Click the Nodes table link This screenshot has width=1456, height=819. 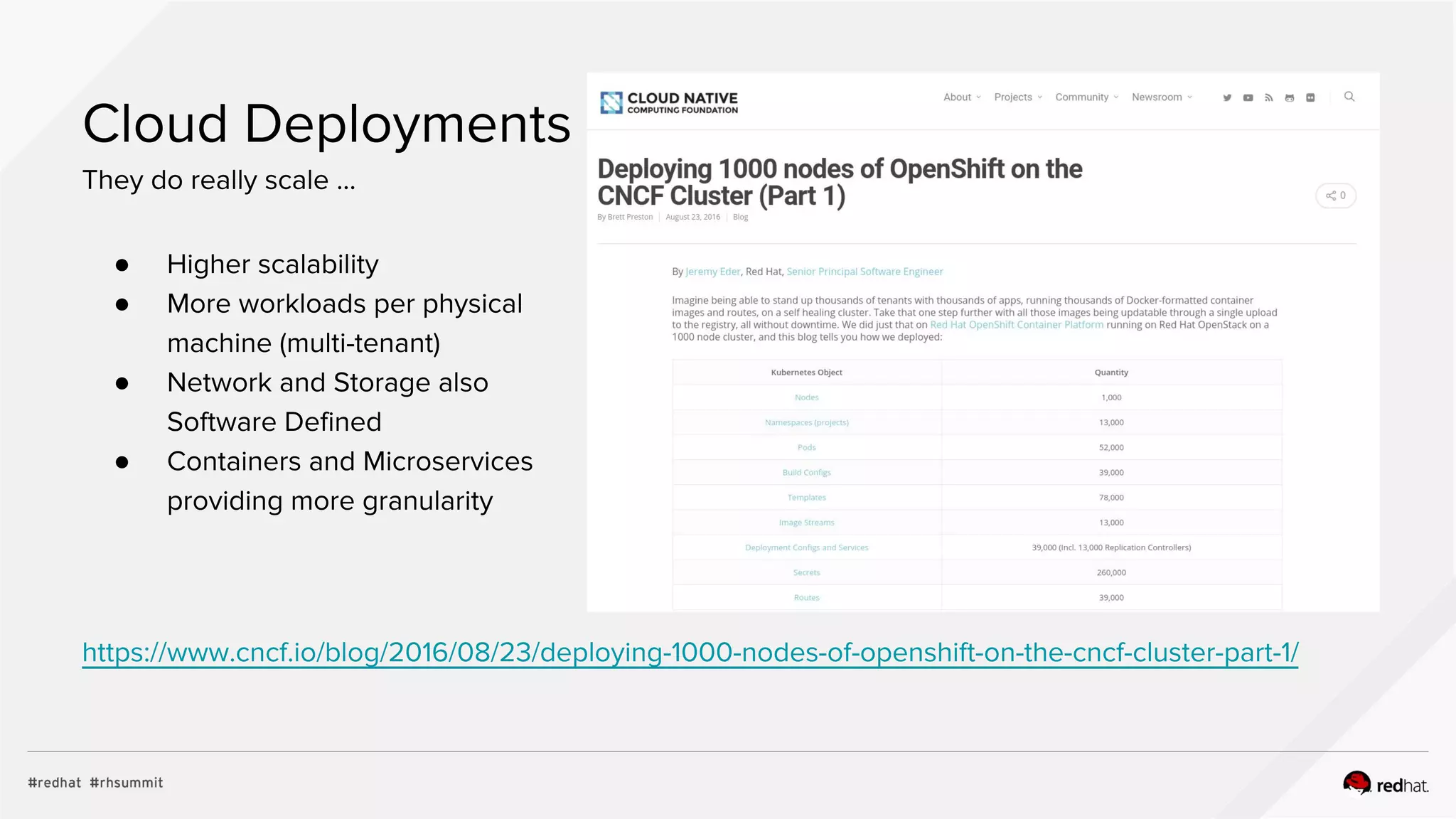coord(806,397)
